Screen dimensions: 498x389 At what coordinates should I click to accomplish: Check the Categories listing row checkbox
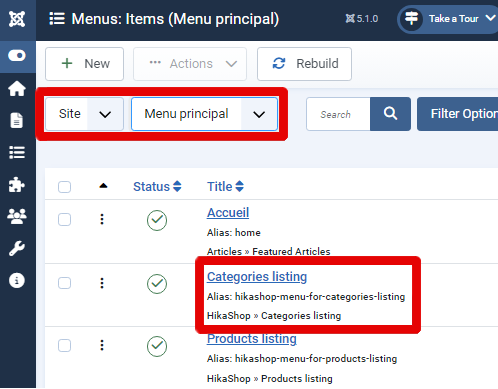[64, 283]
